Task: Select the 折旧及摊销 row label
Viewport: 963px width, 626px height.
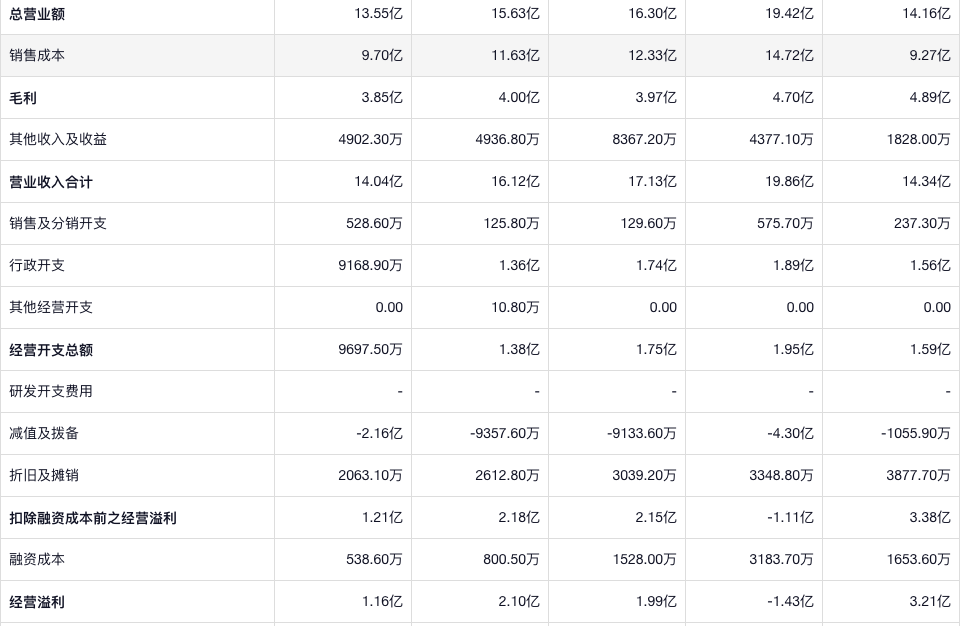Action: [x=44, y=476]
